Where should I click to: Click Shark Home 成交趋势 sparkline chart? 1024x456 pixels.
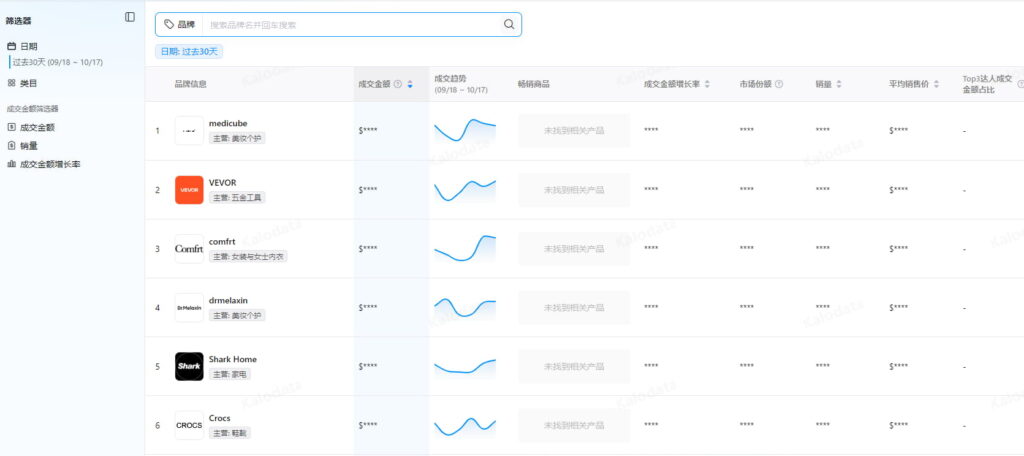[x=465, y=366]
